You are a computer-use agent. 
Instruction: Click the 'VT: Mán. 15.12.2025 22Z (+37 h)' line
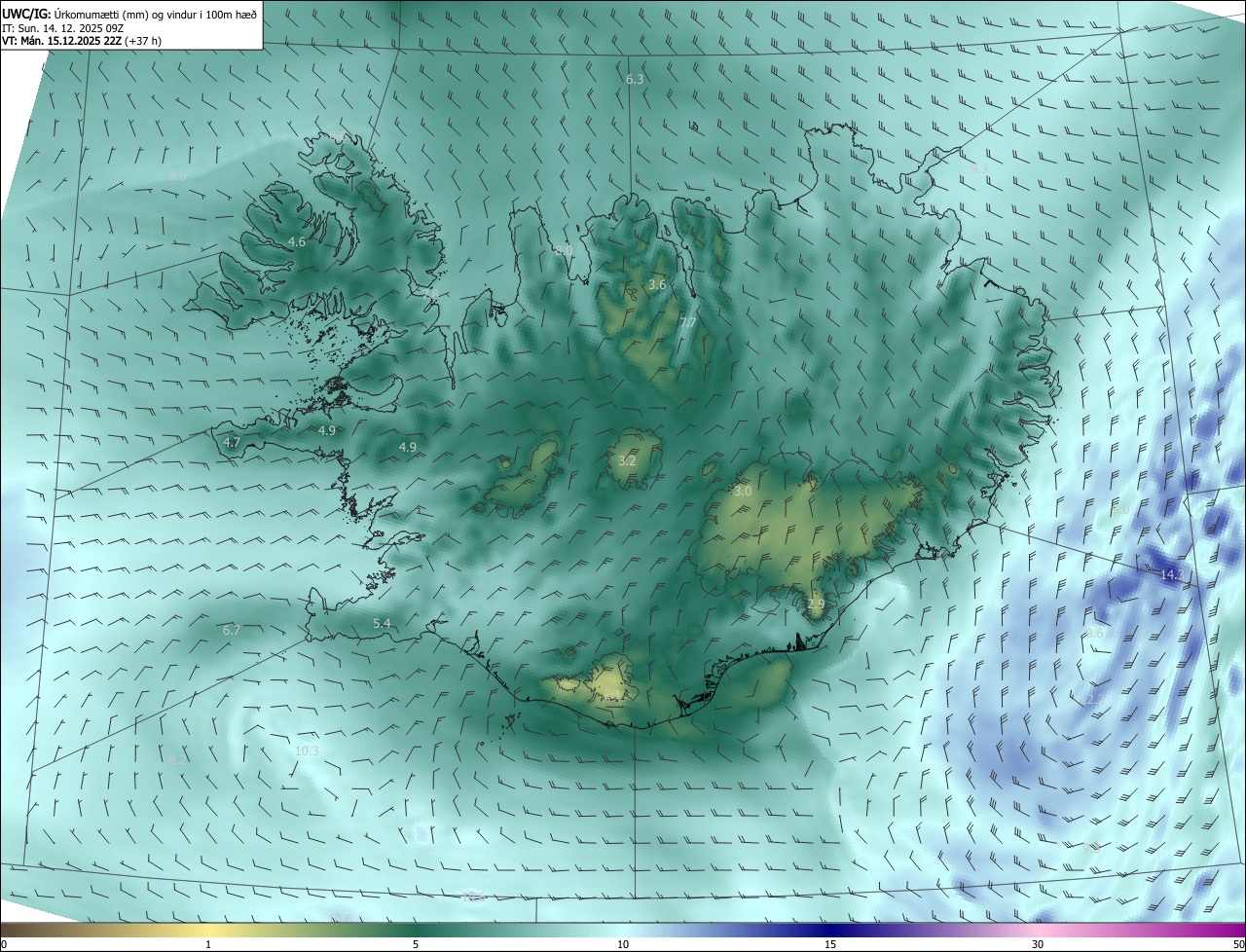click(81, 42)
